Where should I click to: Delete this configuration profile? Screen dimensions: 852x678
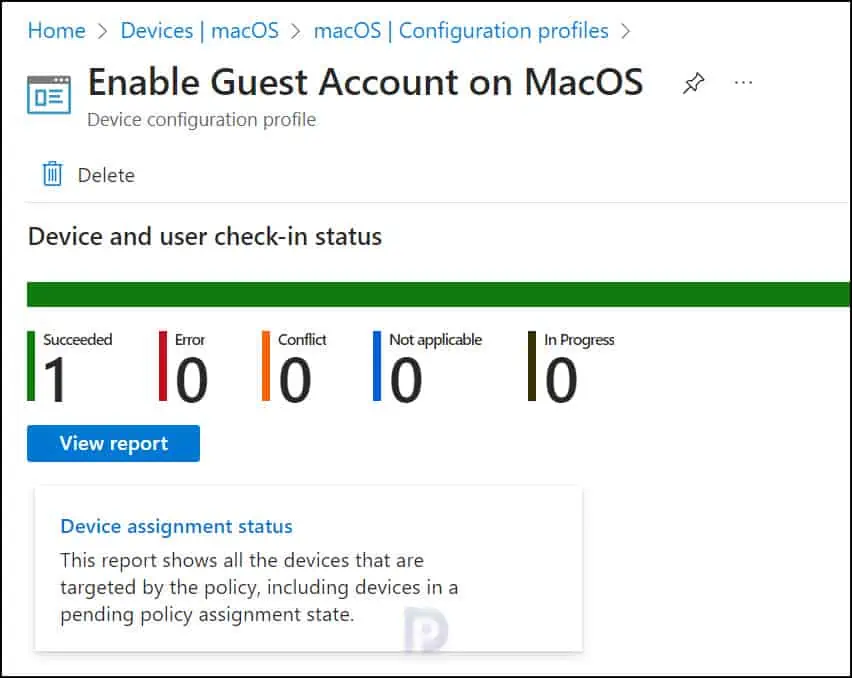point(89,174)
